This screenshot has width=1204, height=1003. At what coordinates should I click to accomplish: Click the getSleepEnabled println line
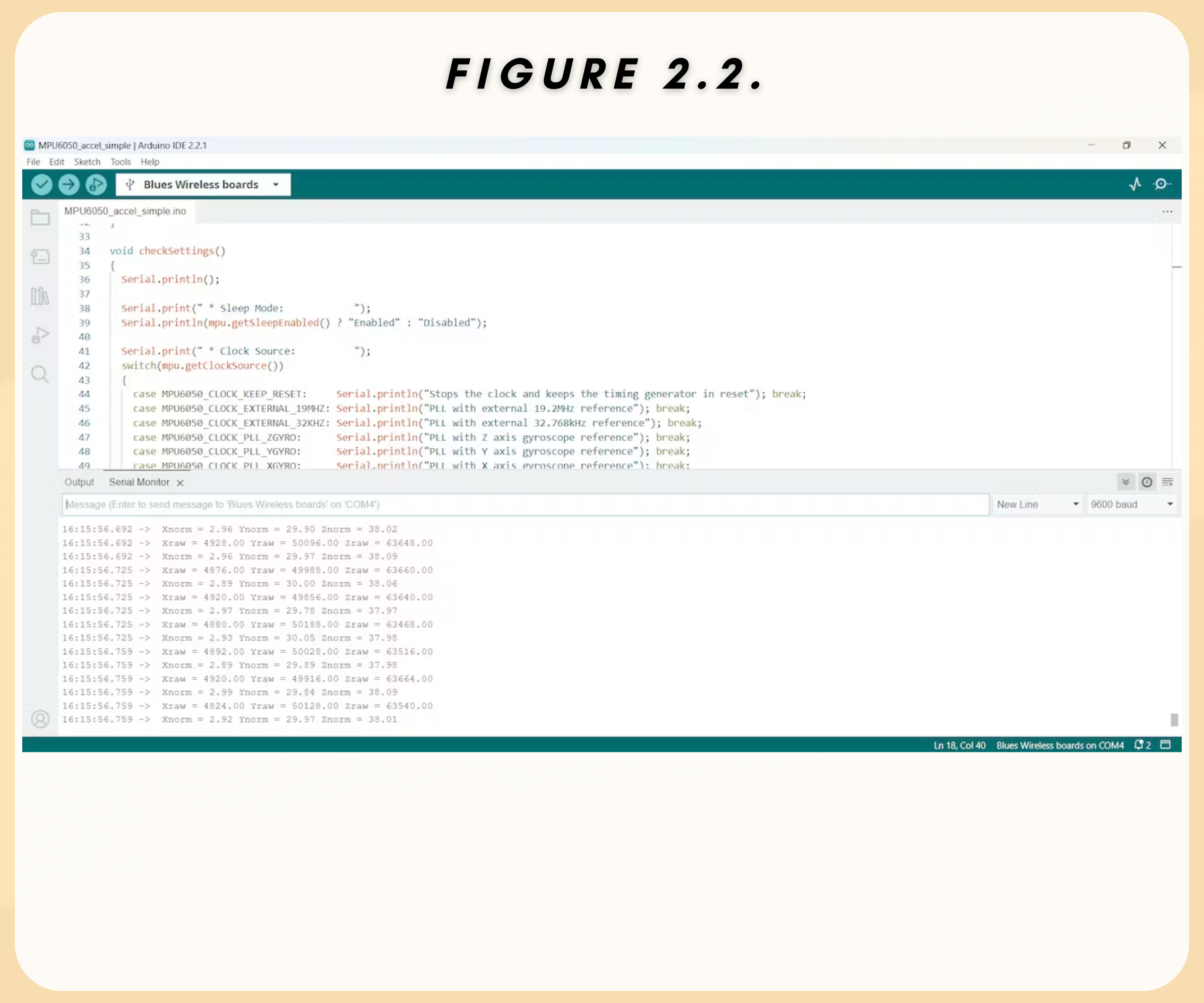tap(304, 323)
